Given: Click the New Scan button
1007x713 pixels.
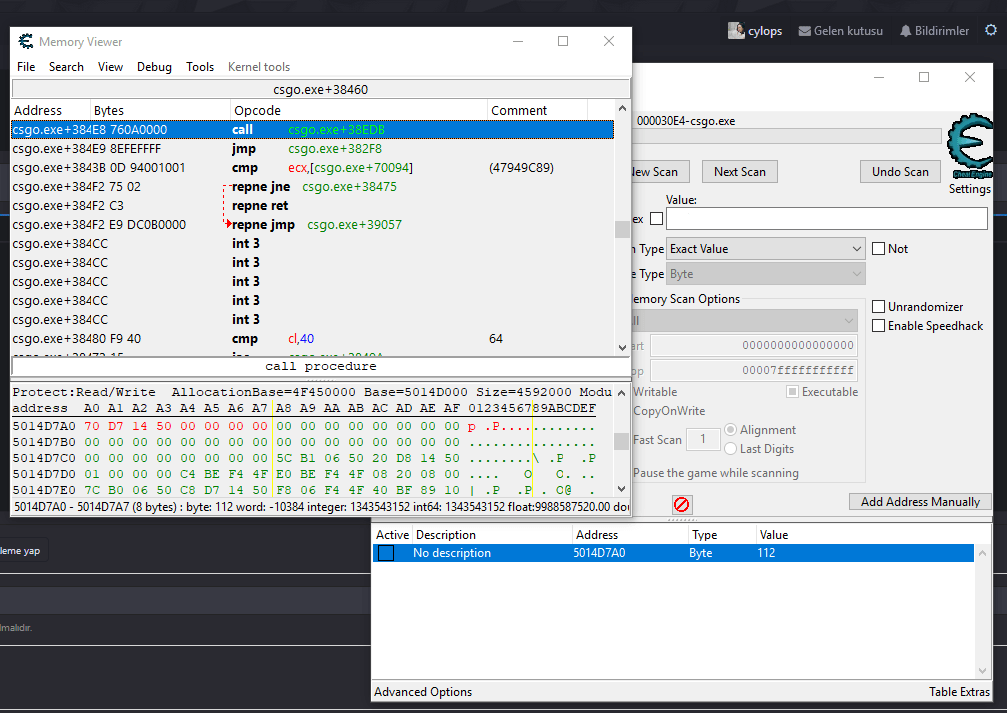Looking at the screenshot, I should [660, 172].
